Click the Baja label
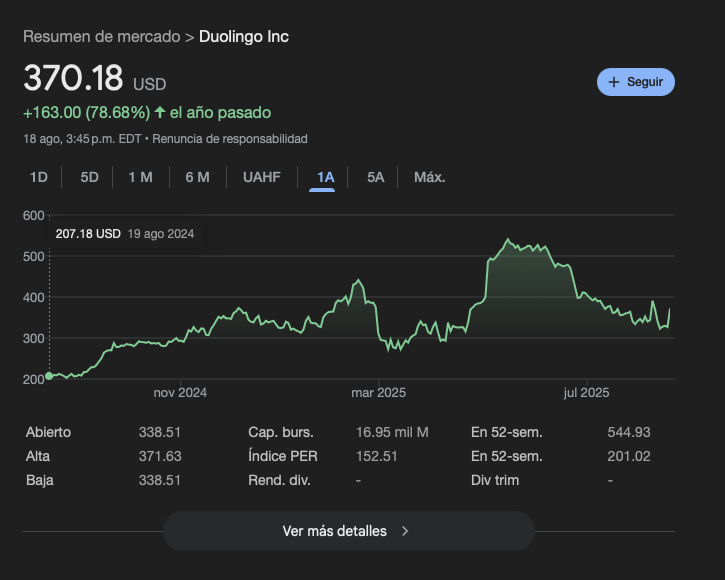 coord(40,480)
